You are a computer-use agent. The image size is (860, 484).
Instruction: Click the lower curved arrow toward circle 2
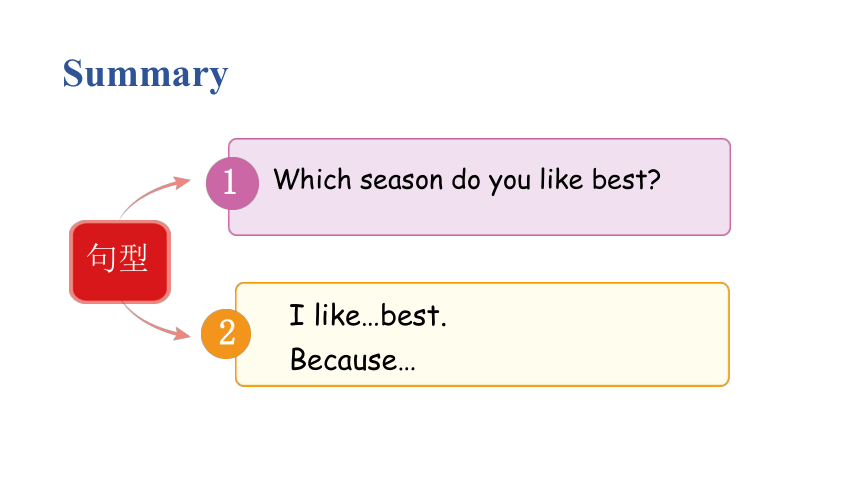click(x=156, y=321)
